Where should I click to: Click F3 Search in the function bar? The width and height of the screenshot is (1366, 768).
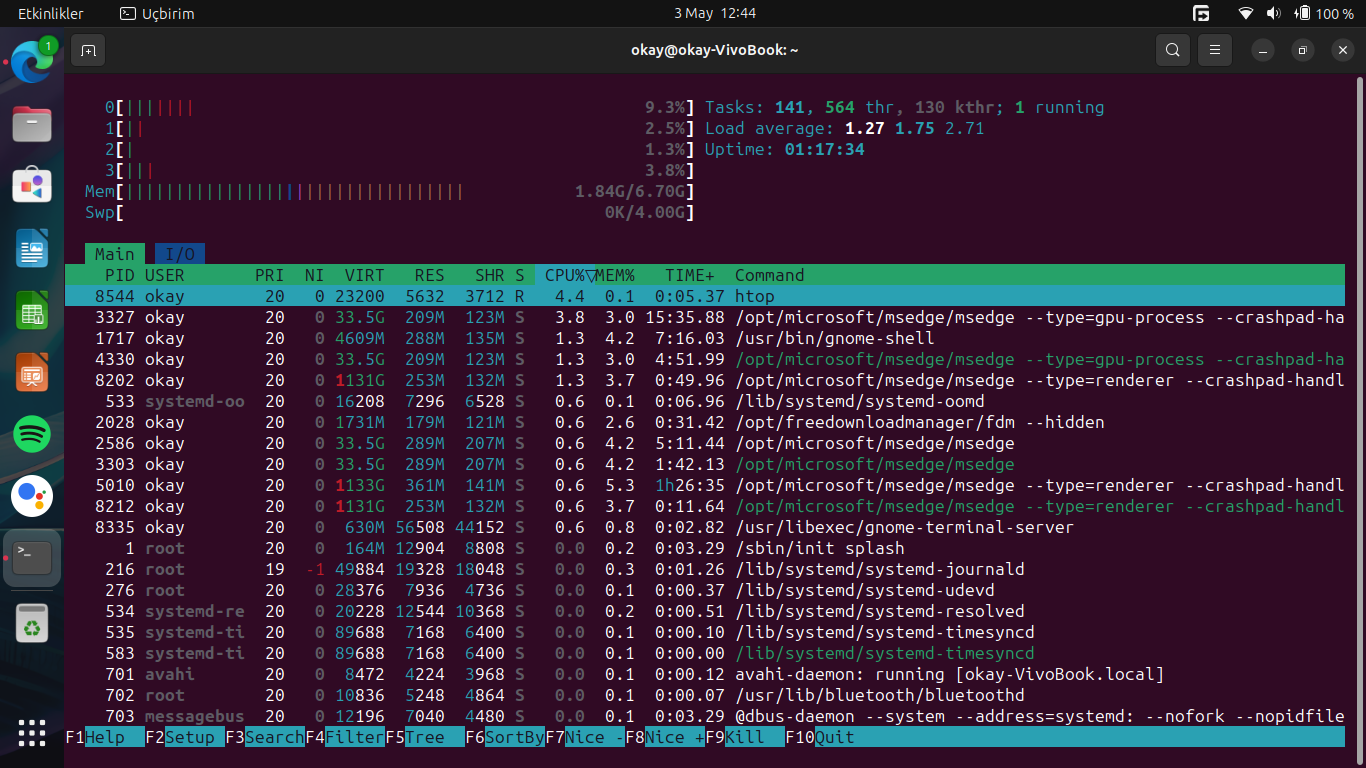265,737
